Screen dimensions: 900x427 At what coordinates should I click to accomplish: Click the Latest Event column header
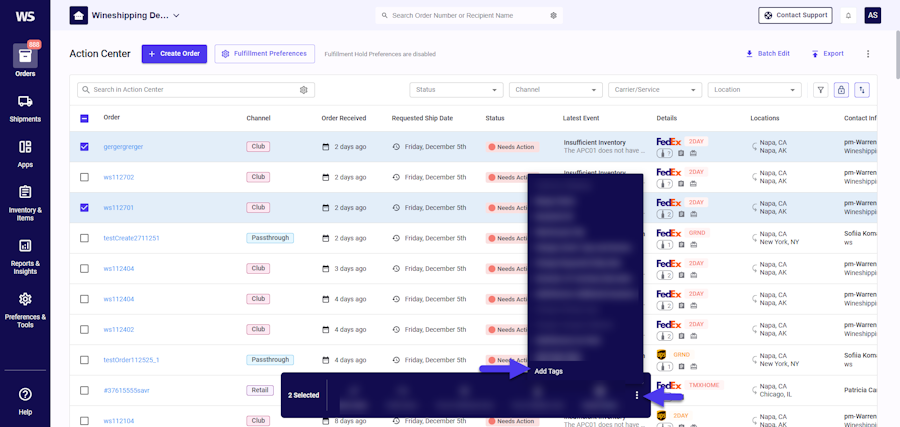click(581, 118)
